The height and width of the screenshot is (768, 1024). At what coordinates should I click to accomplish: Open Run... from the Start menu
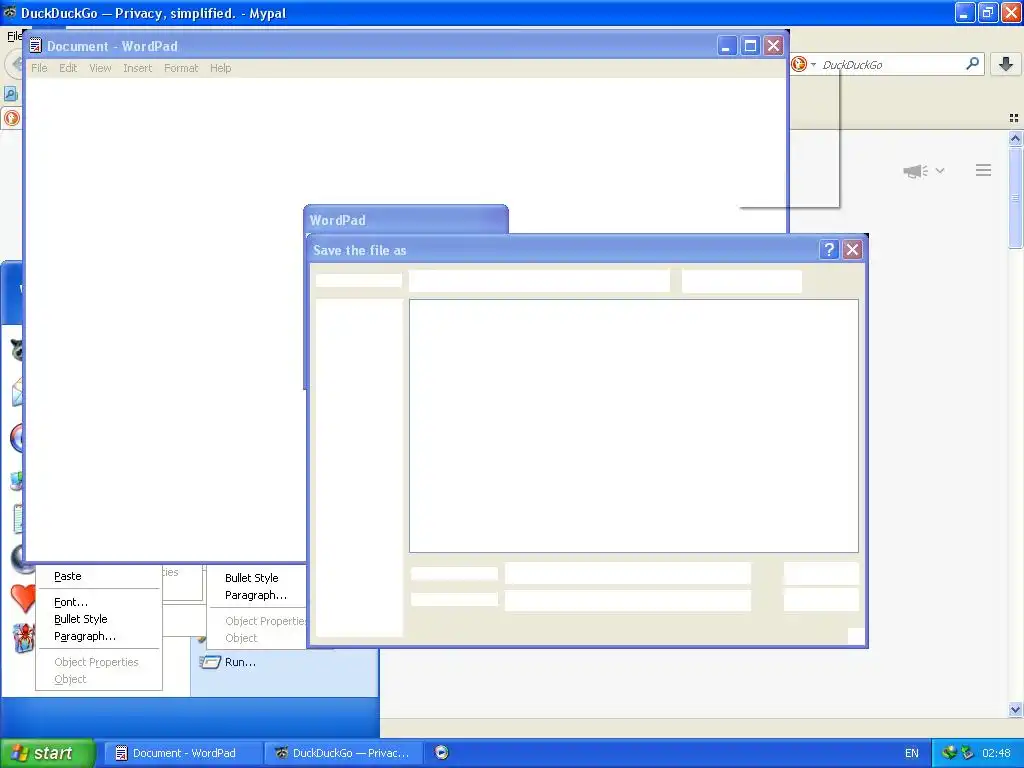[240, 662]
